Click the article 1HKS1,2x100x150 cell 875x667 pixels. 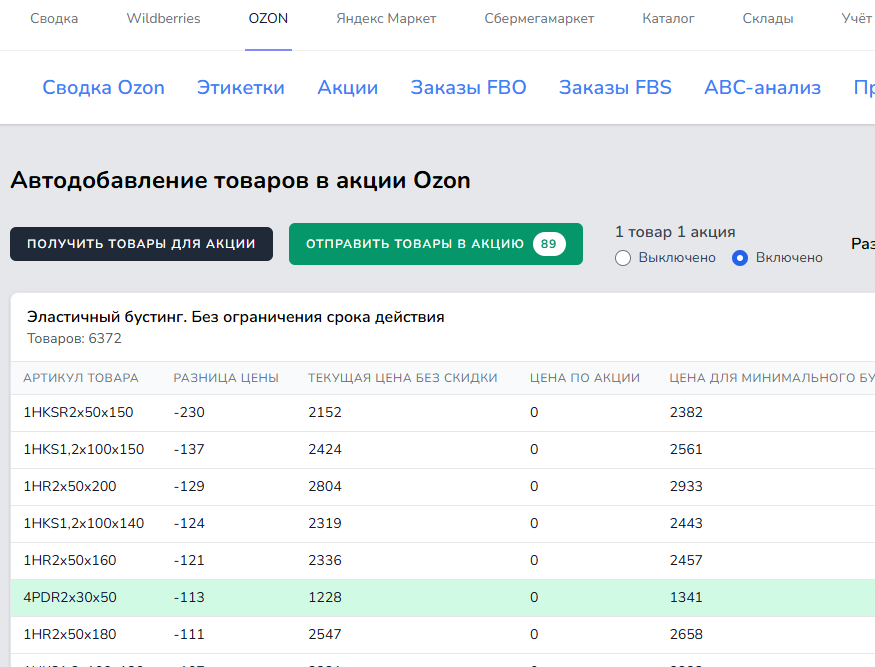point(84,449)
